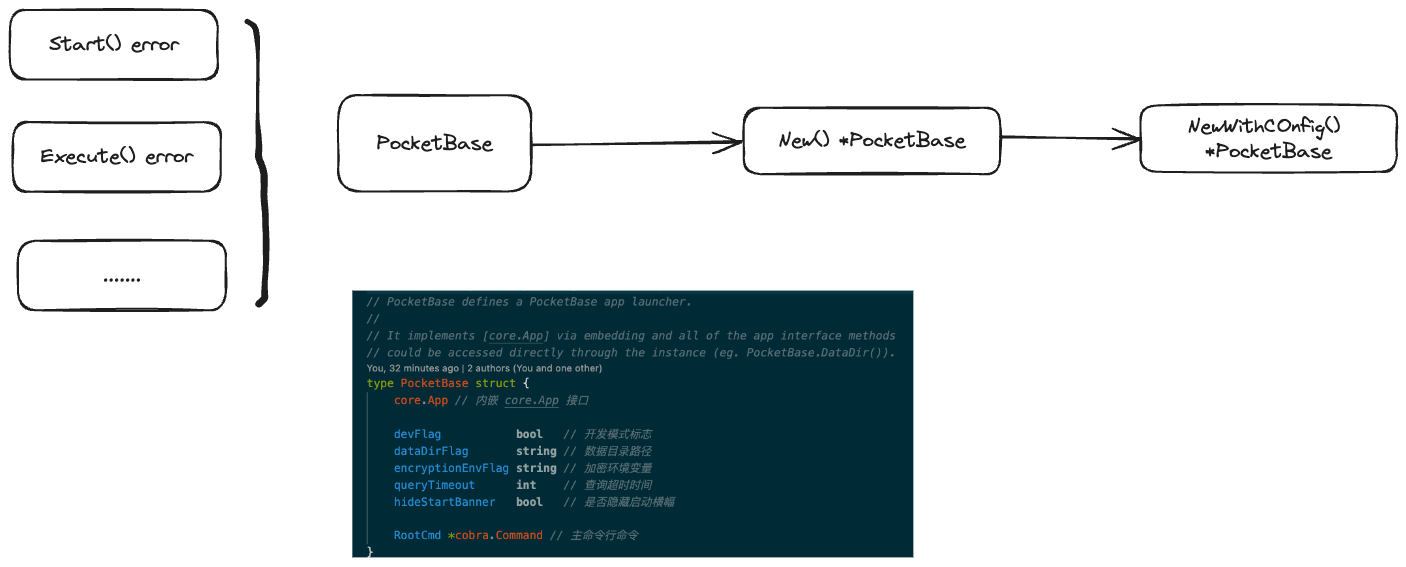Click the "// 加密环境变量" comment

608,468
